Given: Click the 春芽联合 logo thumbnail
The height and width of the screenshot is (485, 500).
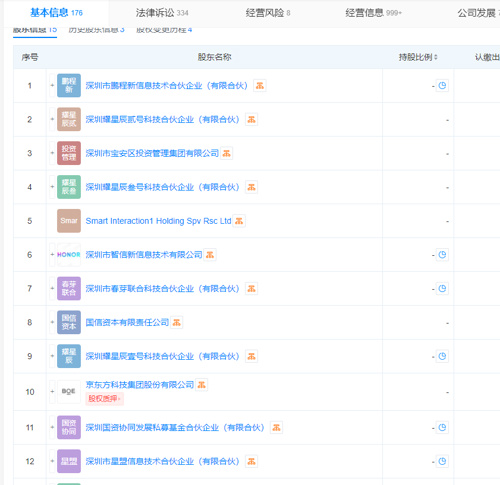Looking at the screenshot, I should click(69, 288).
